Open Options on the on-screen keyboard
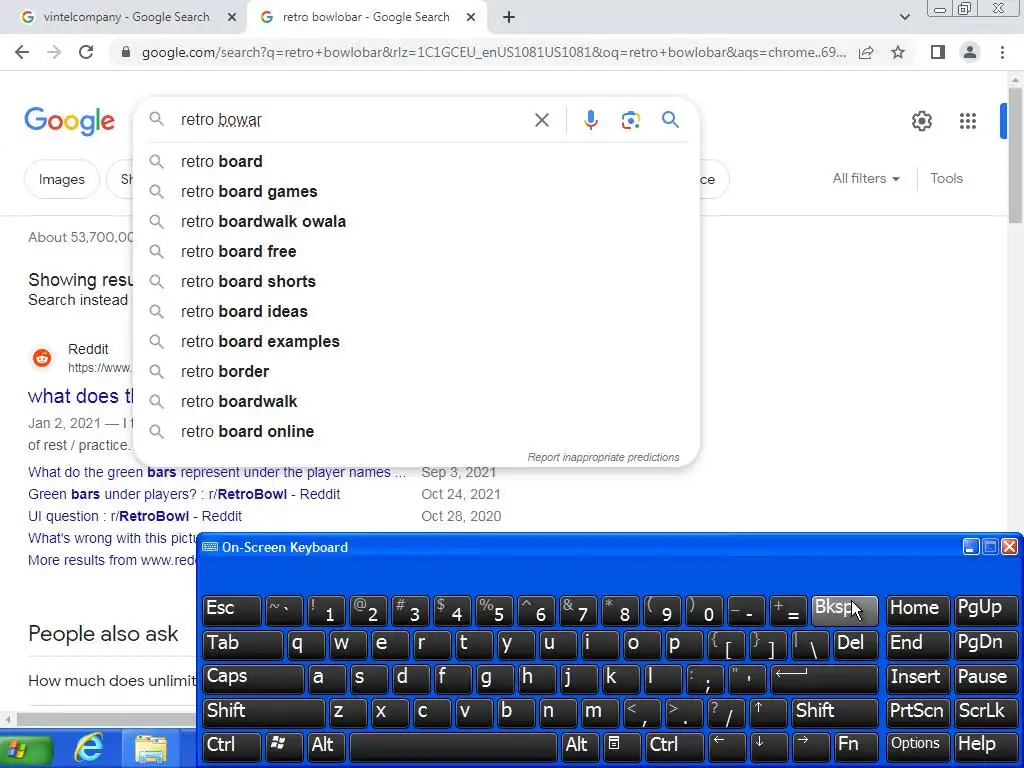 [x=918, y=746]
